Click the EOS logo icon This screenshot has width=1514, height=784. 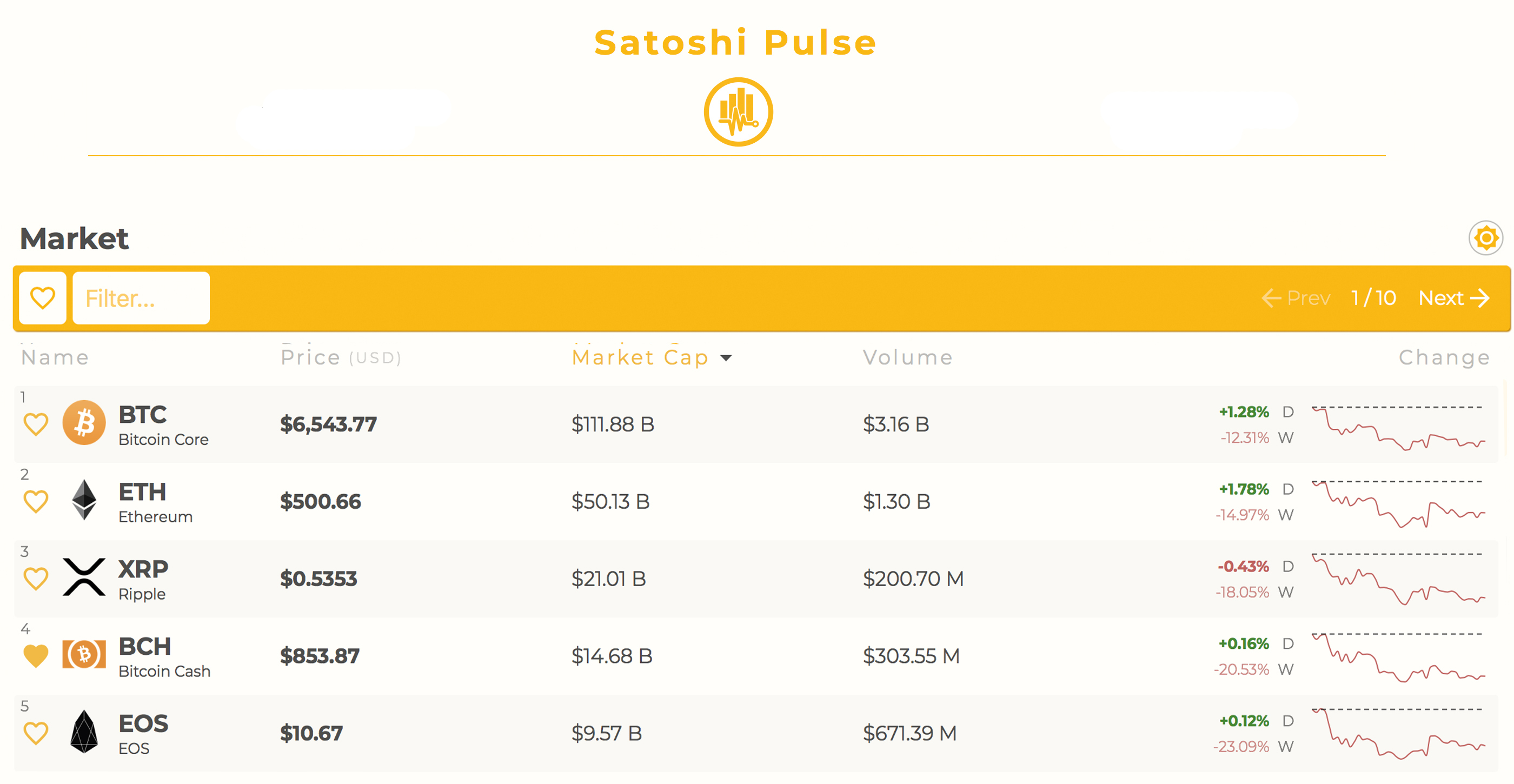(x=84, y=732)
